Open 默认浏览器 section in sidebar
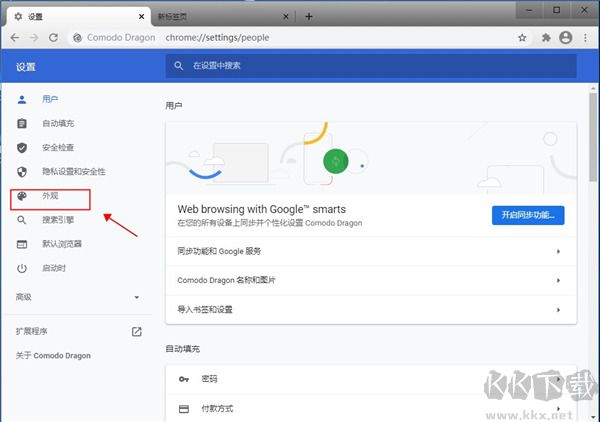This screenshot has height=422, width=600. (x=62, y=244)
